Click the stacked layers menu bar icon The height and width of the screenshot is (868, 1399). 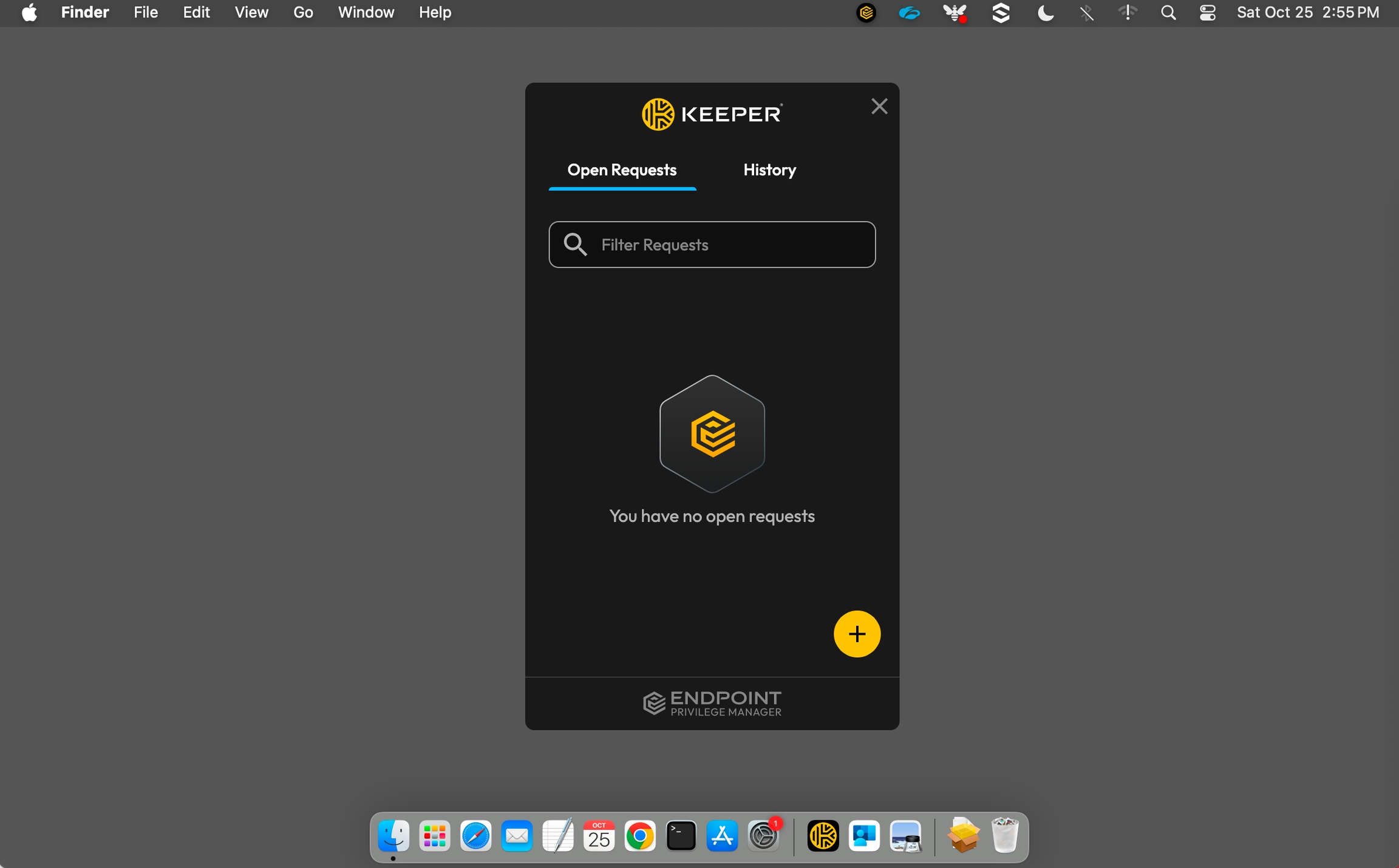pyautogui.click(x=1001, y=13)
